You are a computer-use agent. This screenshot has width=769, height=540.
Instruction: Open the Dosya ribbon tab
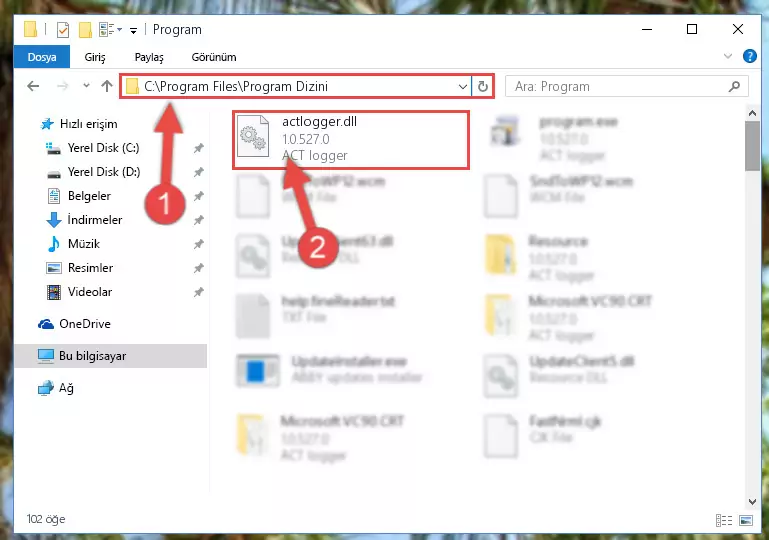click(42, 57)
